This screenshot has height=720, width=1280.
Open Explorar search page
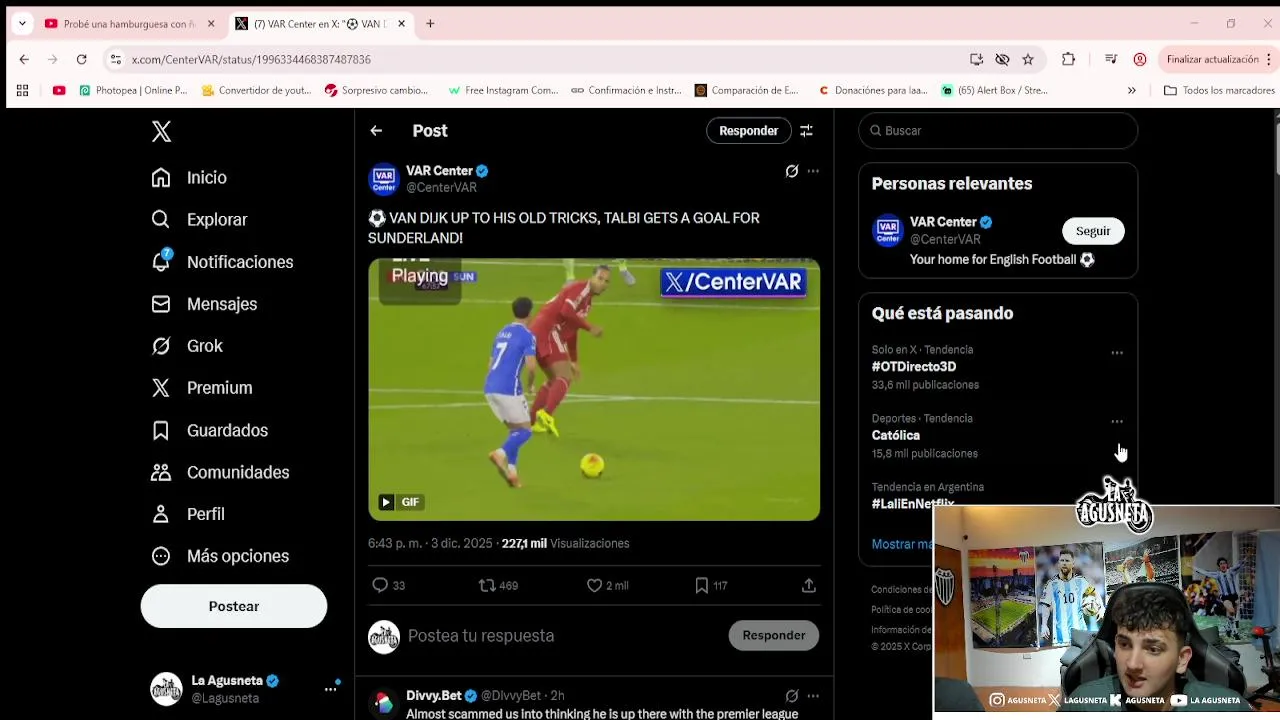tap(199, 219)
